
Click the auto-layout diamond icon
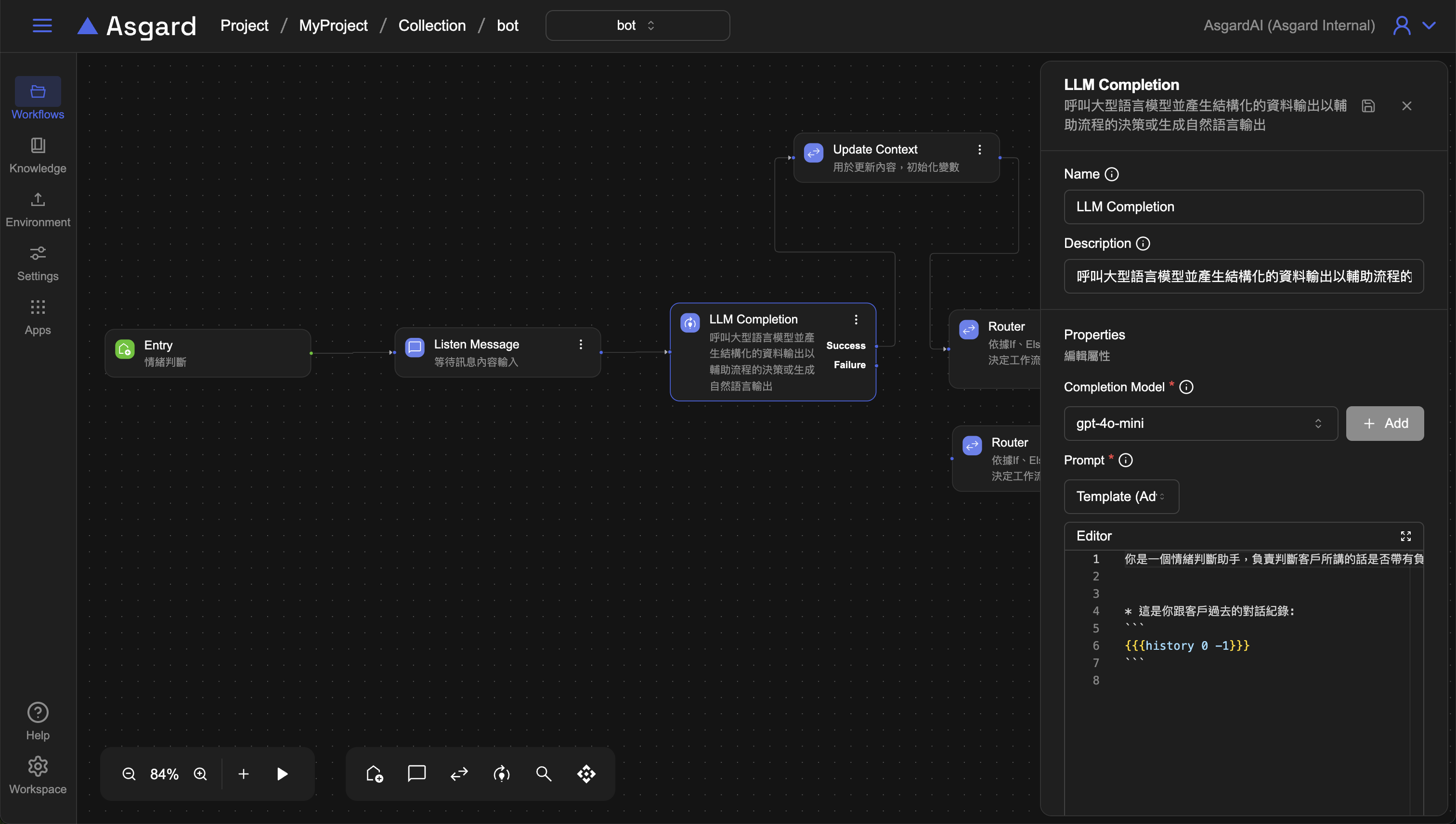click(x=586, y=773)
